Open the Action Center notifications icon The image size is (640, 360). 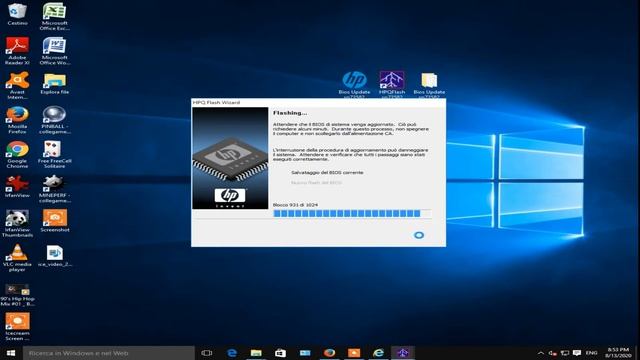coord(577,353)
